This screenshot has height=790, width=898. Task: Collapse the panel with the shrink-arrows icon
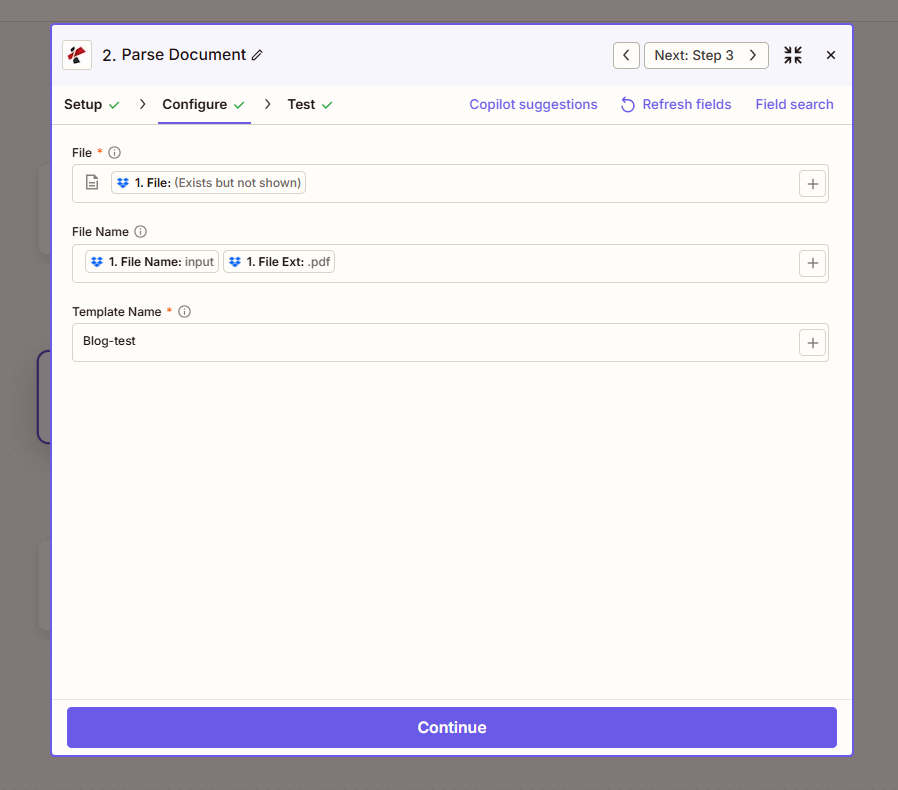792,55
